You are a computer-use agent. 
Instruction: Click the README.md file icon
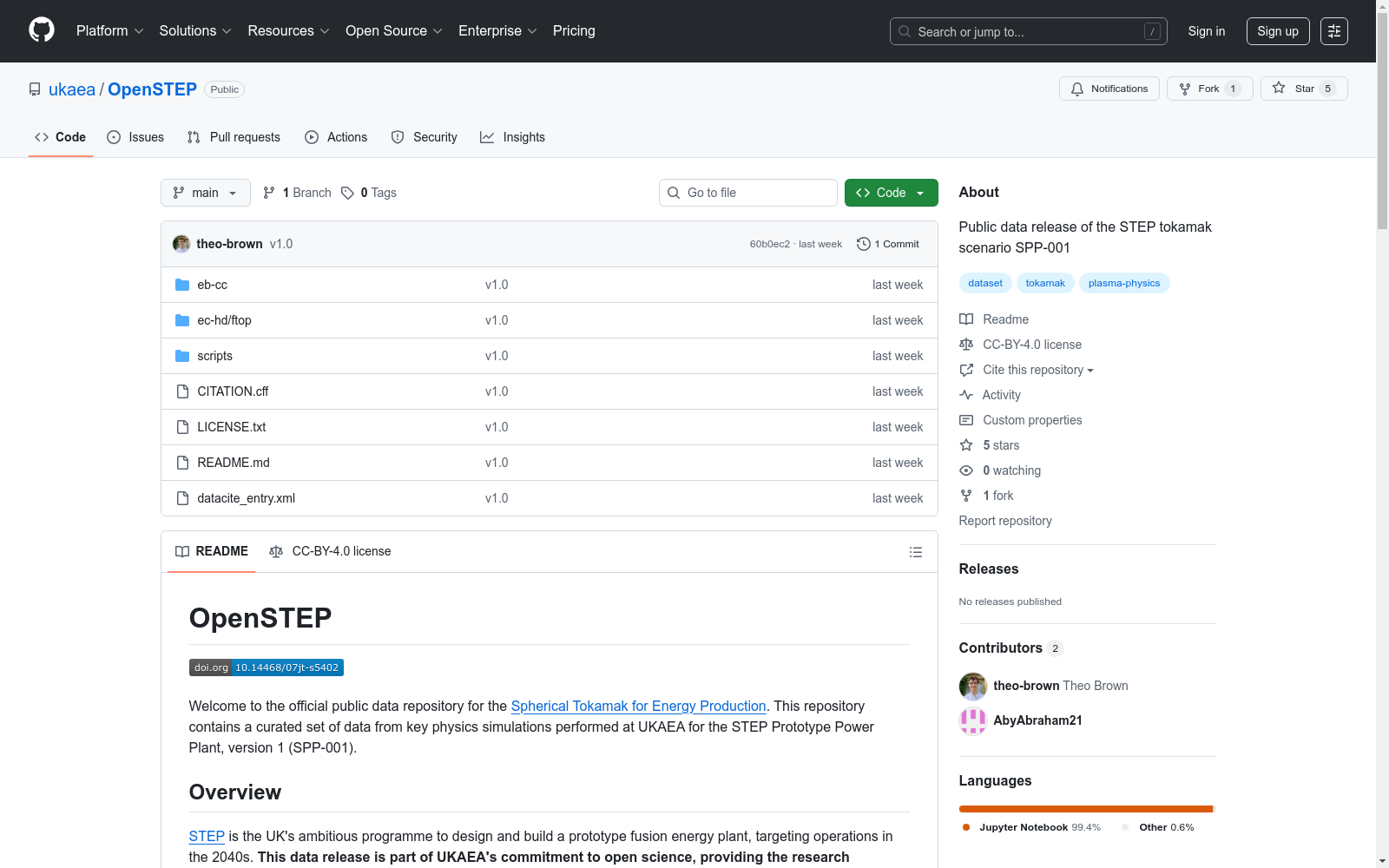(x=182, y=463)
